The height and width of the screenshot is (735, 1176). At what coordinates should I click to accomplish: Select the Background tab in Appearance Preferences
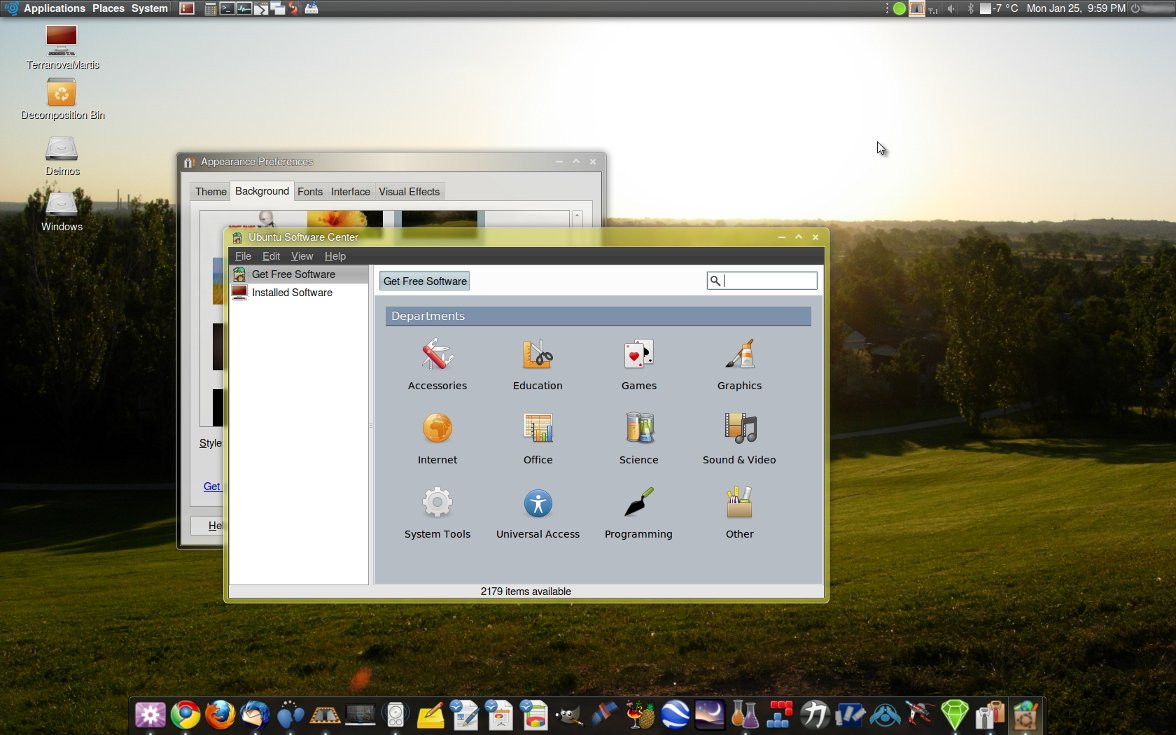262,191
